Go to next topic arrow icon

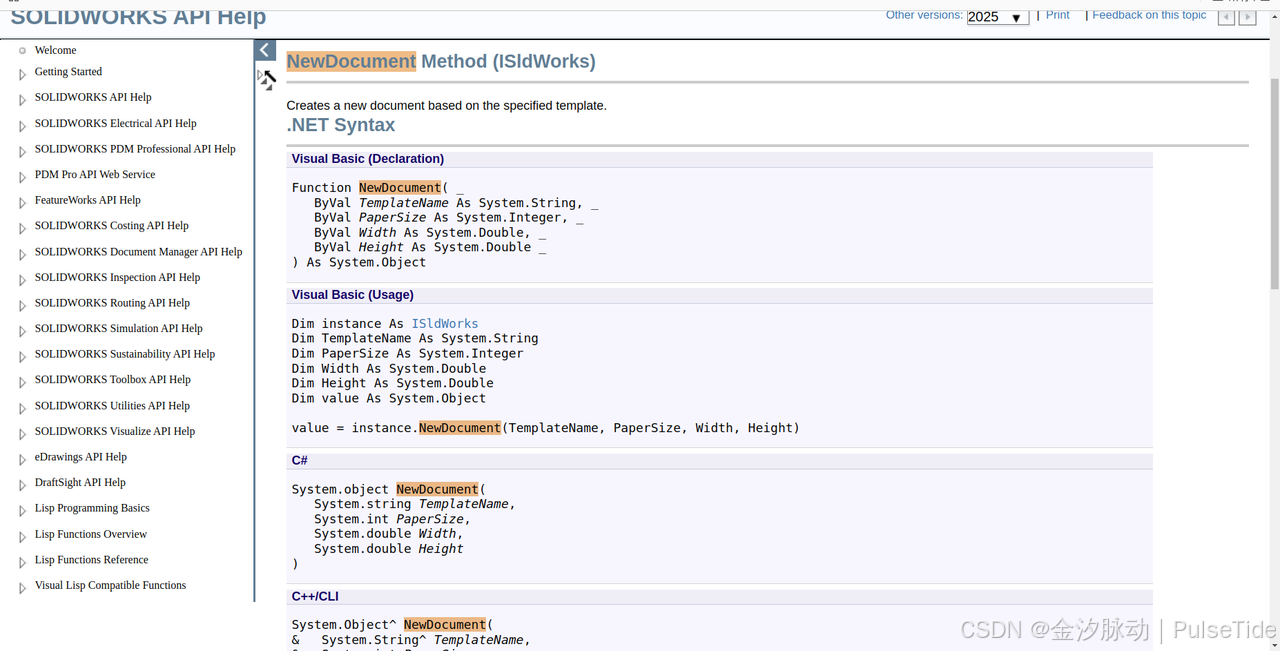(x=1247, y=17)
